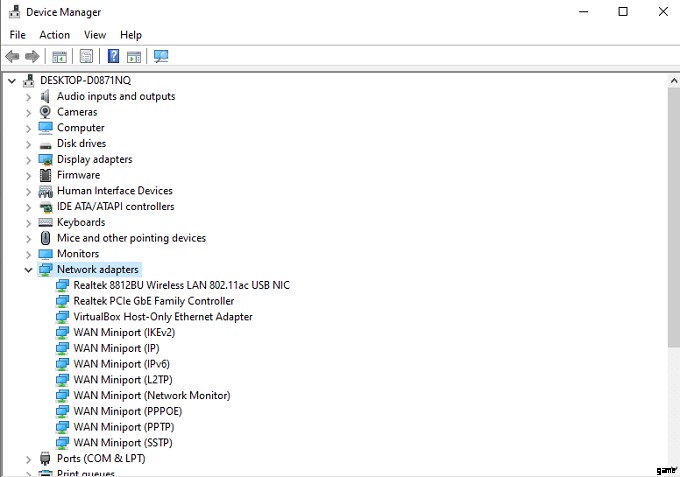This screenshot has width=680, height=477.
Task: Collapse the Network adapters category
Action: click(28, 270)
